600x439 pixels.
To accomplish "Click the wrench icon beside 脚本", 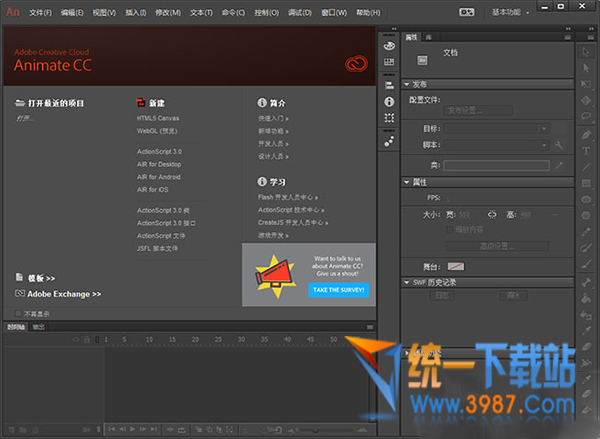I will coord(559,145).
